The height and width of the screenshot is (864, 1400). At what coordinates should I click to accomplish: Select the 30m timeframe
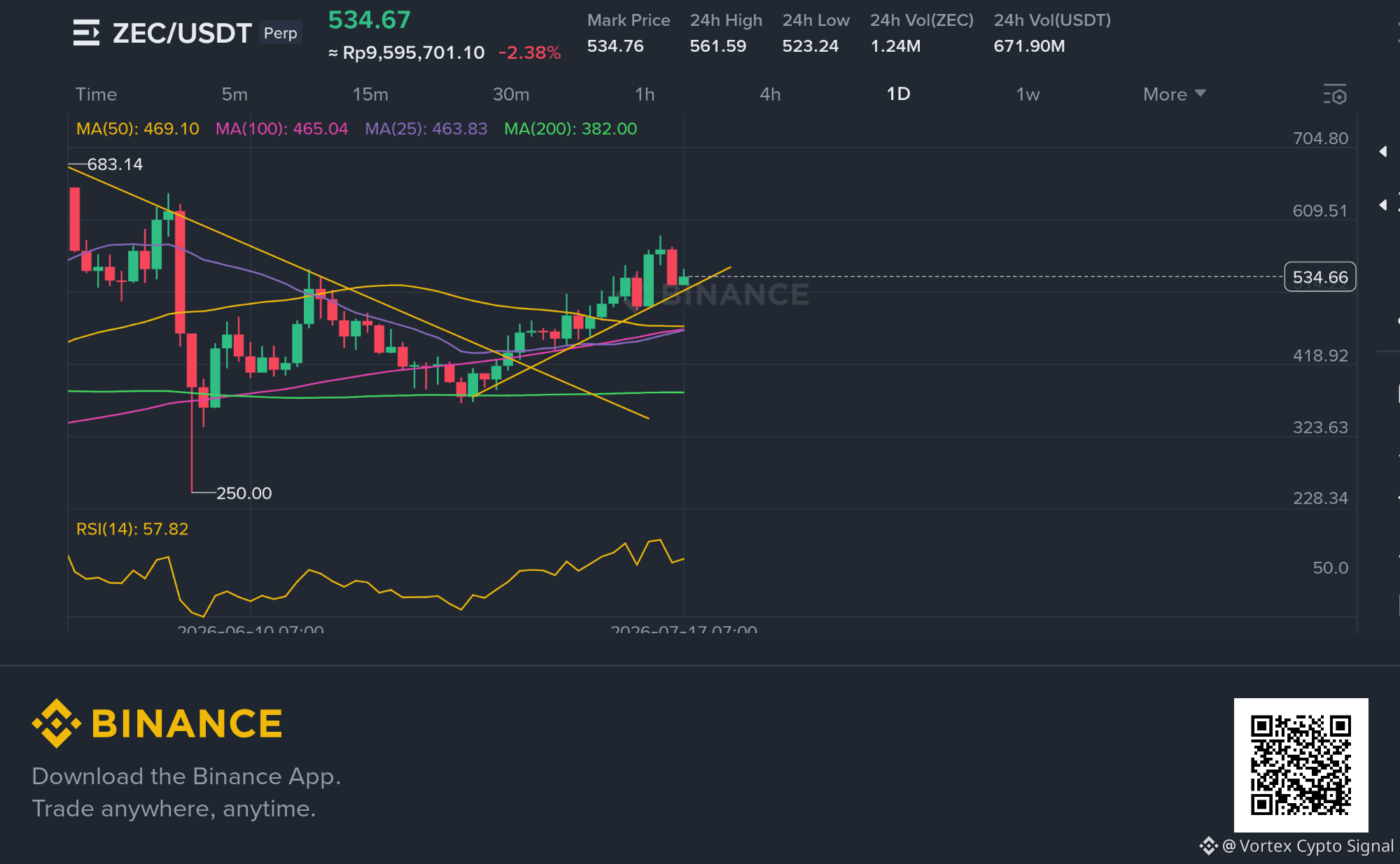coord(511,94)
